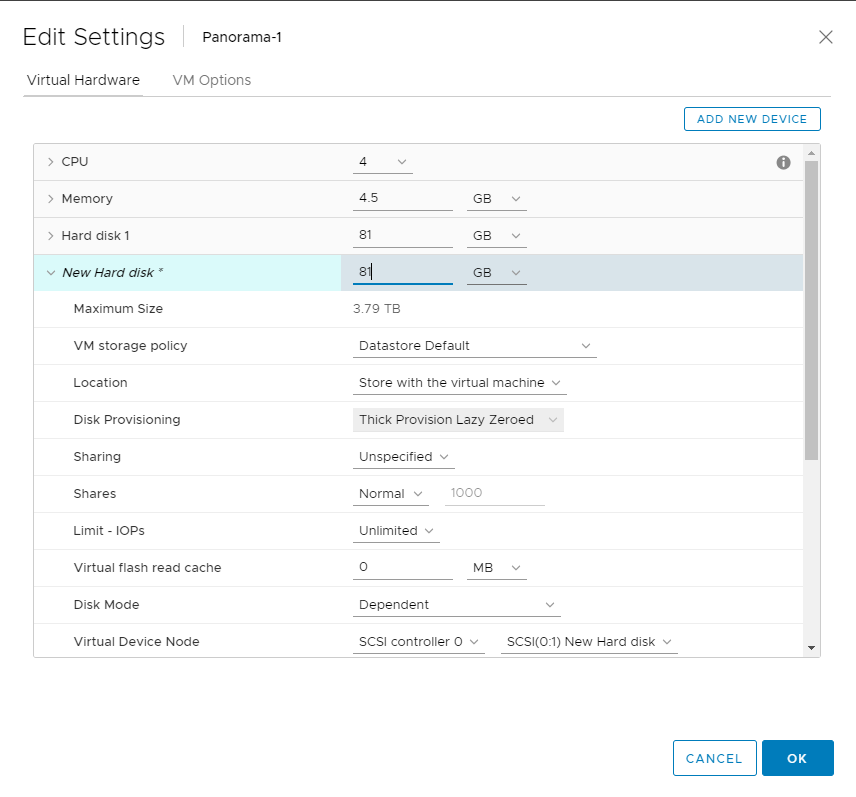Open the Location dropdown
Viewport: 856px width, 797px height.
tap(459, 382)
